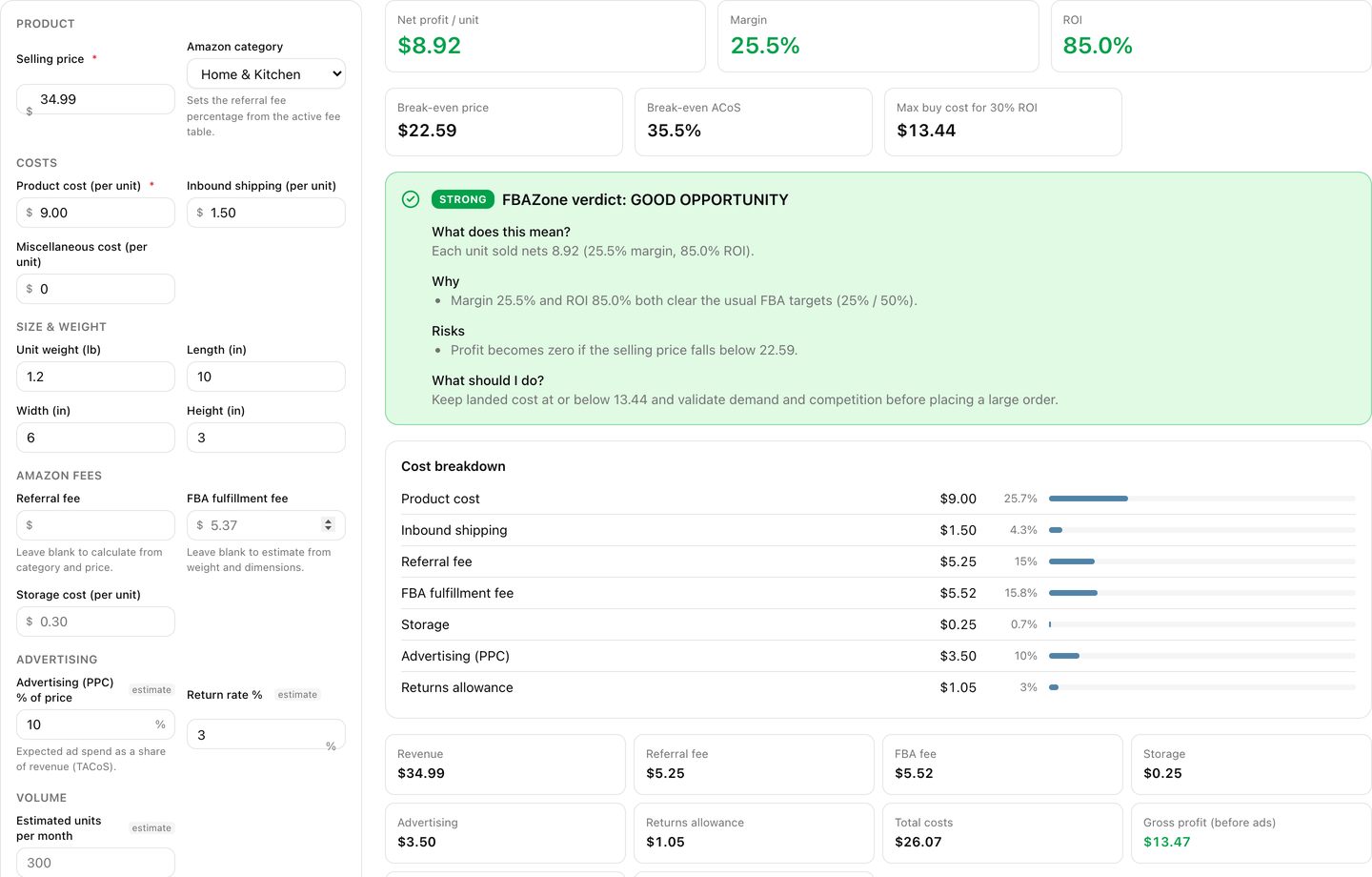The height and width of the screenshot is (877, 1372).
Task: Click the Storage $0.25 summary card
Action: coord(1251,765)
